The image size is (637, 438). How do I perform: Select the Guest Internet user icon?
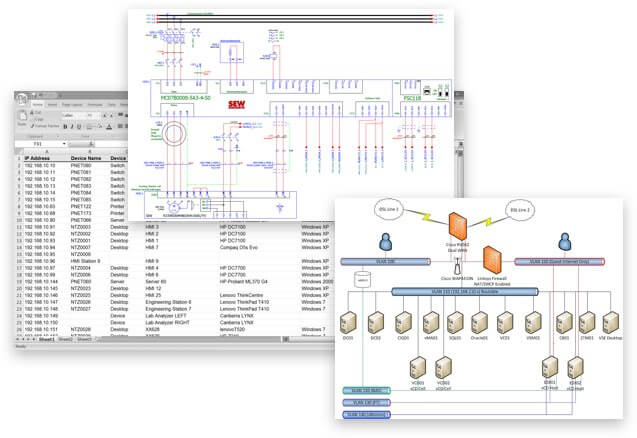point(565,241)
